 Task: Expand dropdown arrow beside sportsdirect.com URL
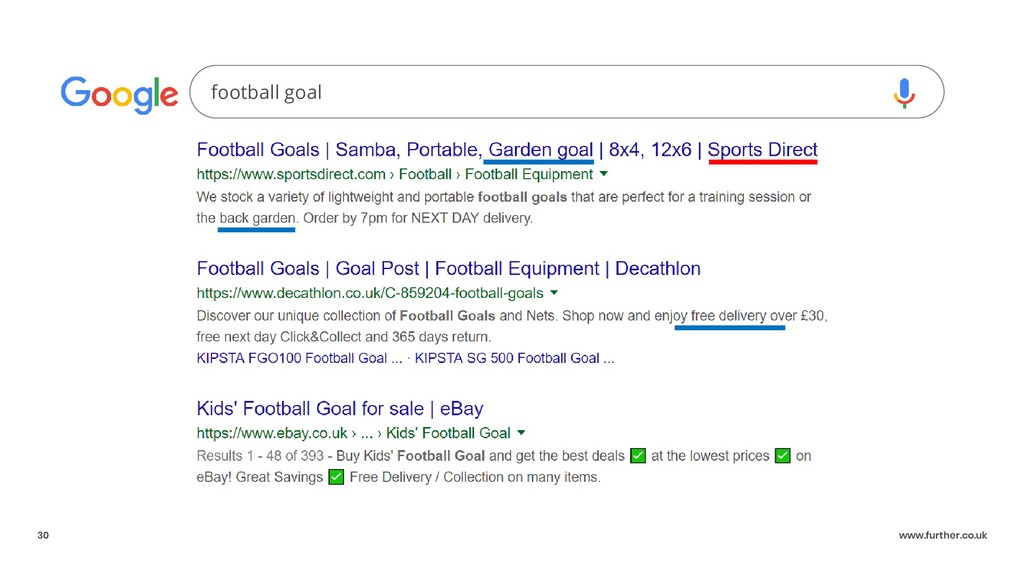point(603,174)
